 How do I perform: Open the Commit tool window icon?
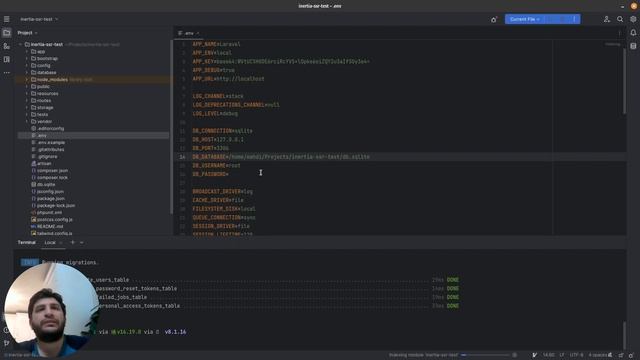pos(7,46)
